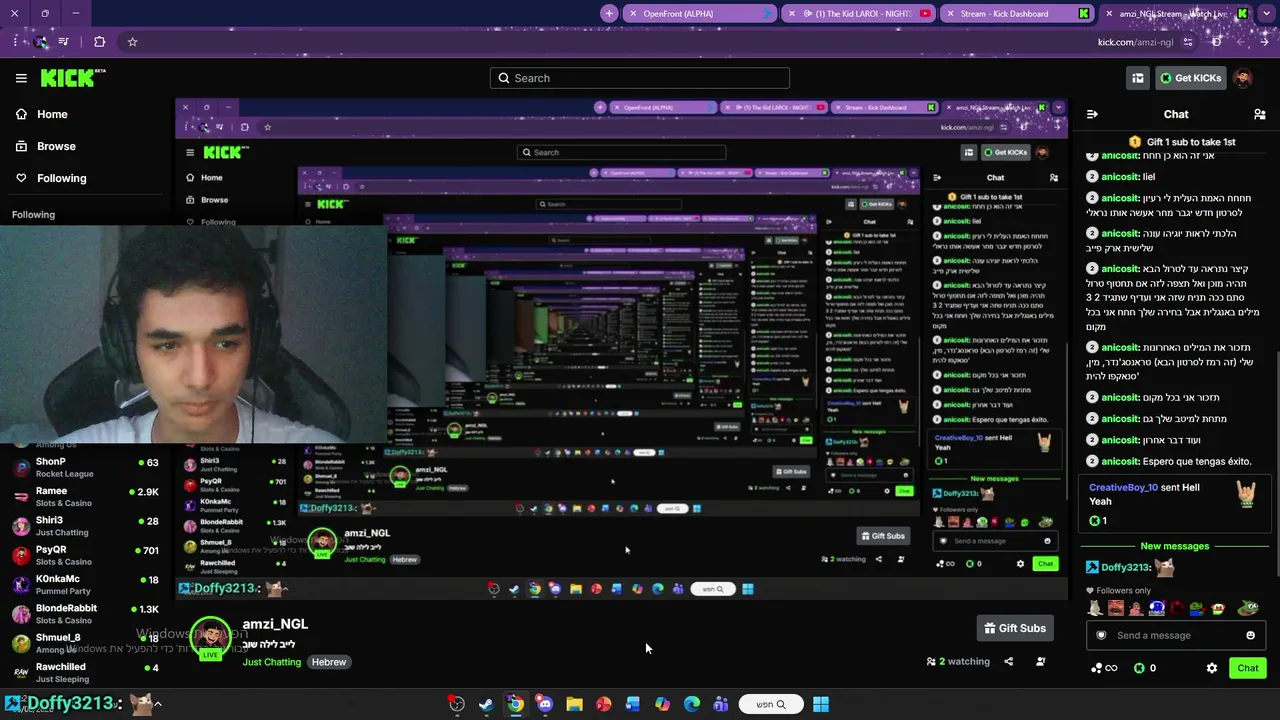Open Steam from the Windows taskbar
Image resolution: width=1280 pixels, height=720 pixels.
(x=486, y=704)
